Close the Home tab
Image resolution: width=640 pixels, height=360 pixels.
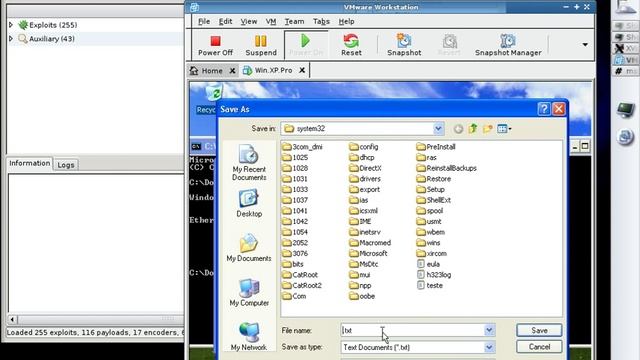(232, 71)
